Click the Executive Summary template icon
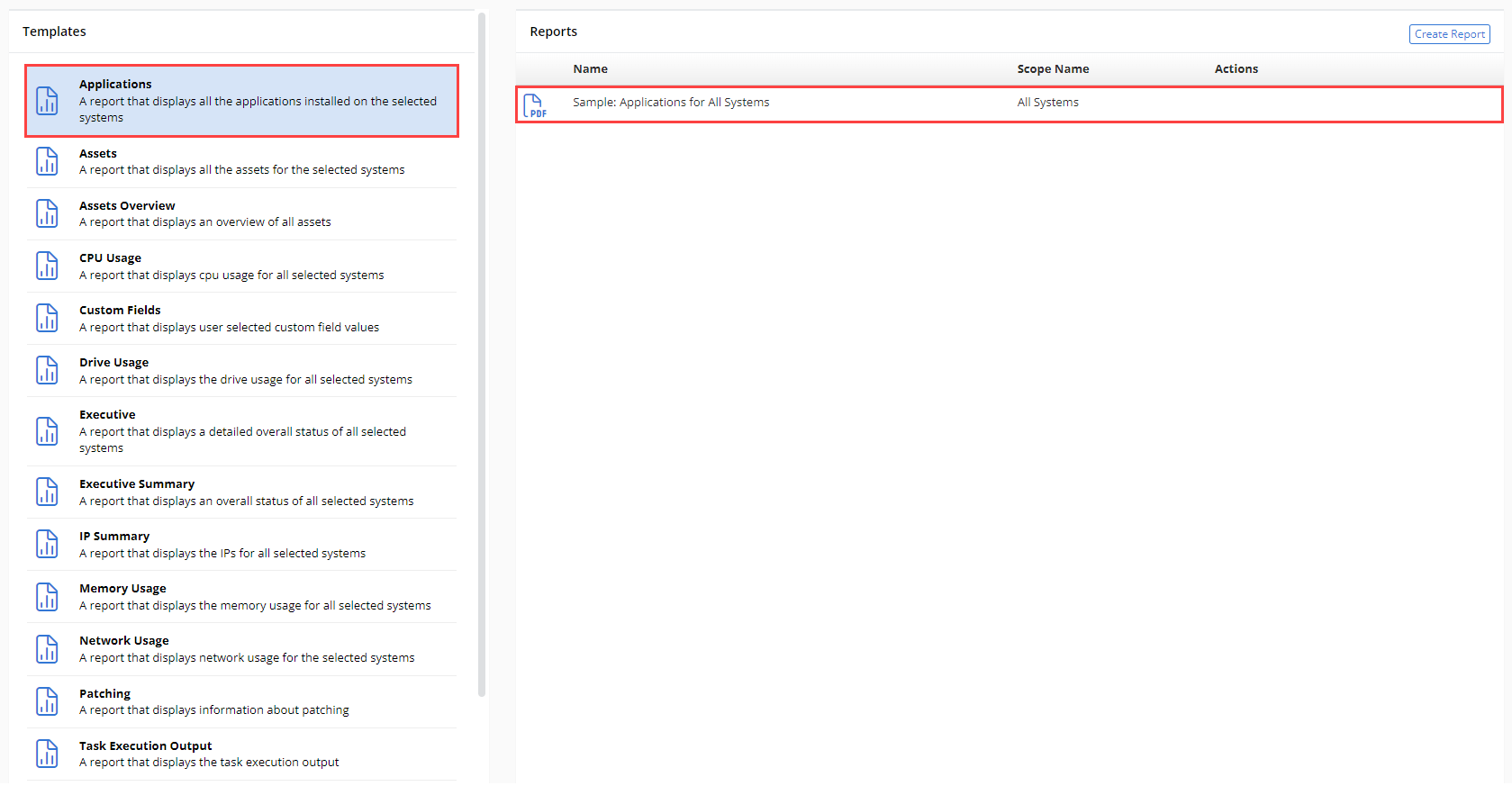 click(x=47, y=492)
